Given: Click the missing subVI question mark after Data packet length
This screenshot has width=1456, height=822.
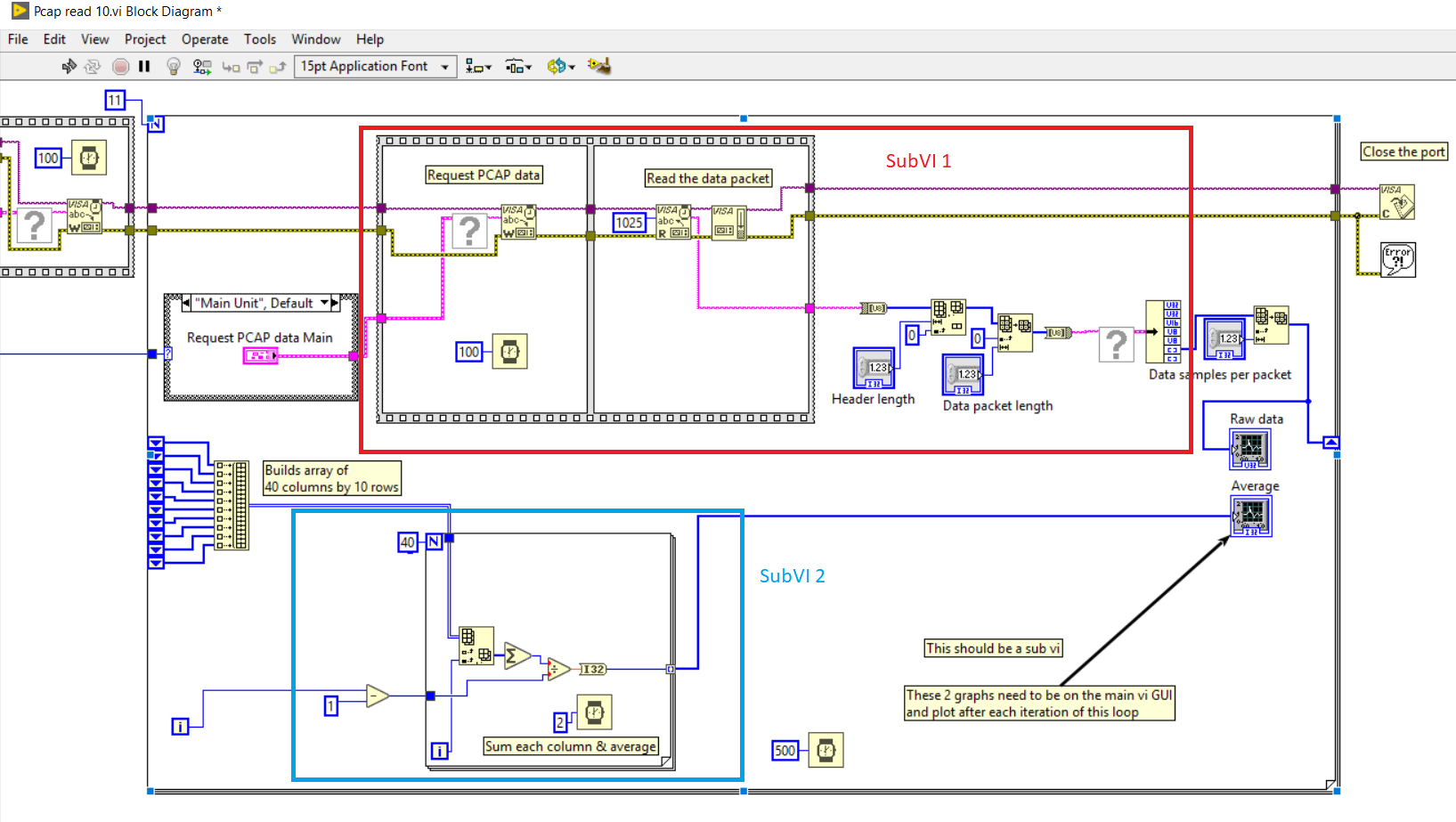Looking at the screenshot, I should (1116, 345).
